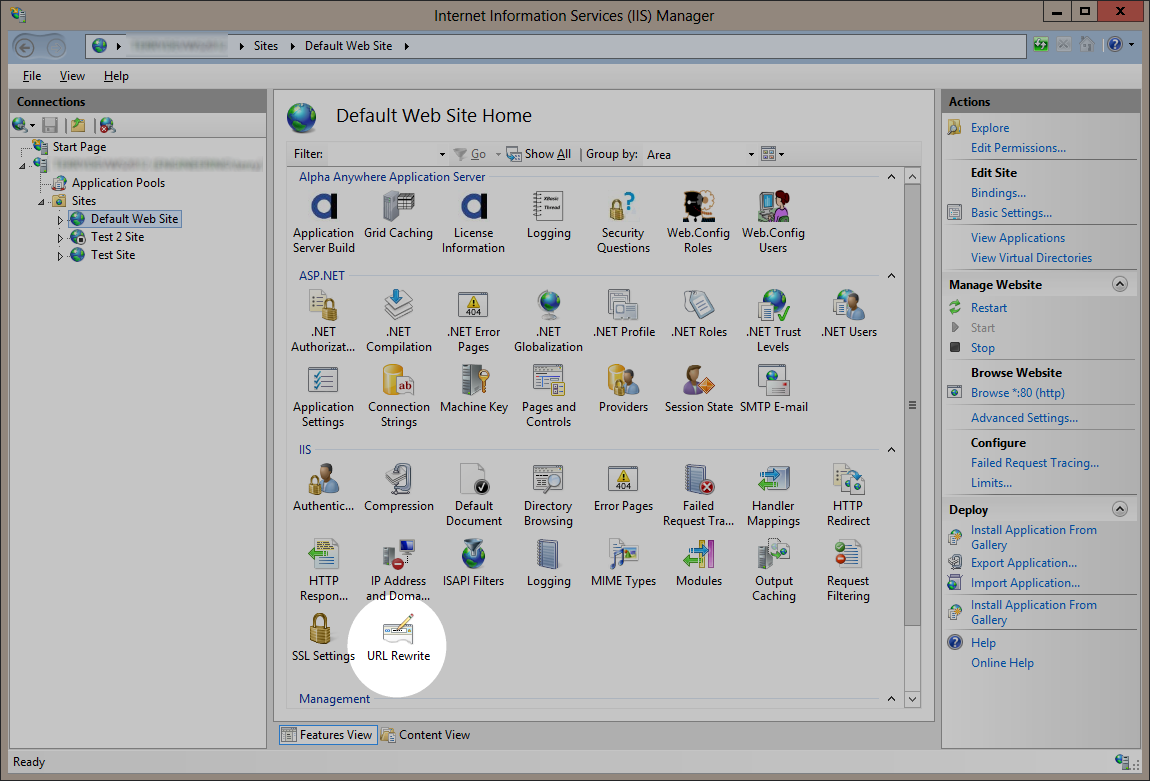Open .NET Error Pages feature
Viewport: 1150px width, 781px height.
pyautogui.click(x=473, y=321)
